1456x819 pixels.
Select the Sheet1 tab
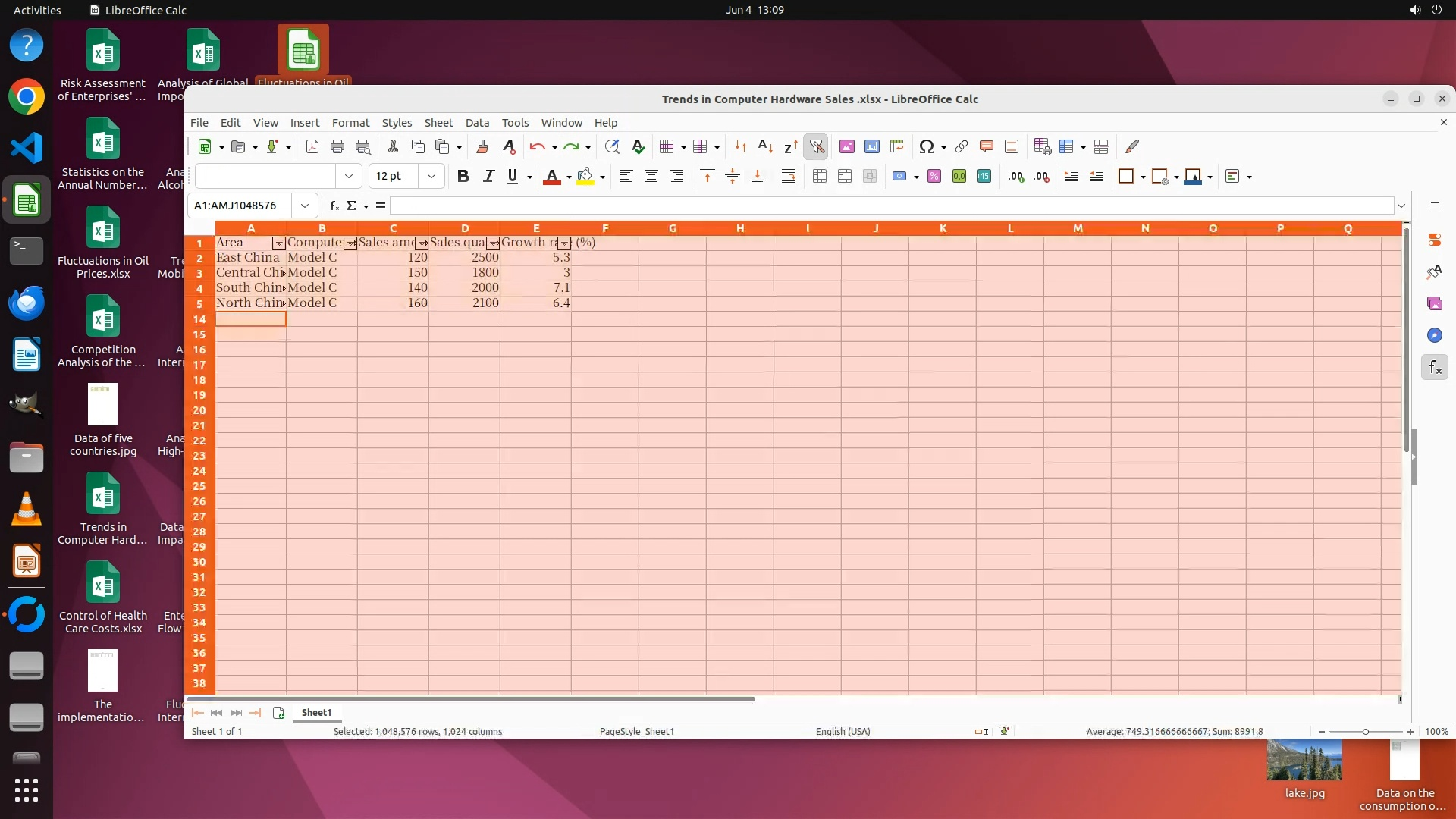pyautogui.click(x=316, y=713)
